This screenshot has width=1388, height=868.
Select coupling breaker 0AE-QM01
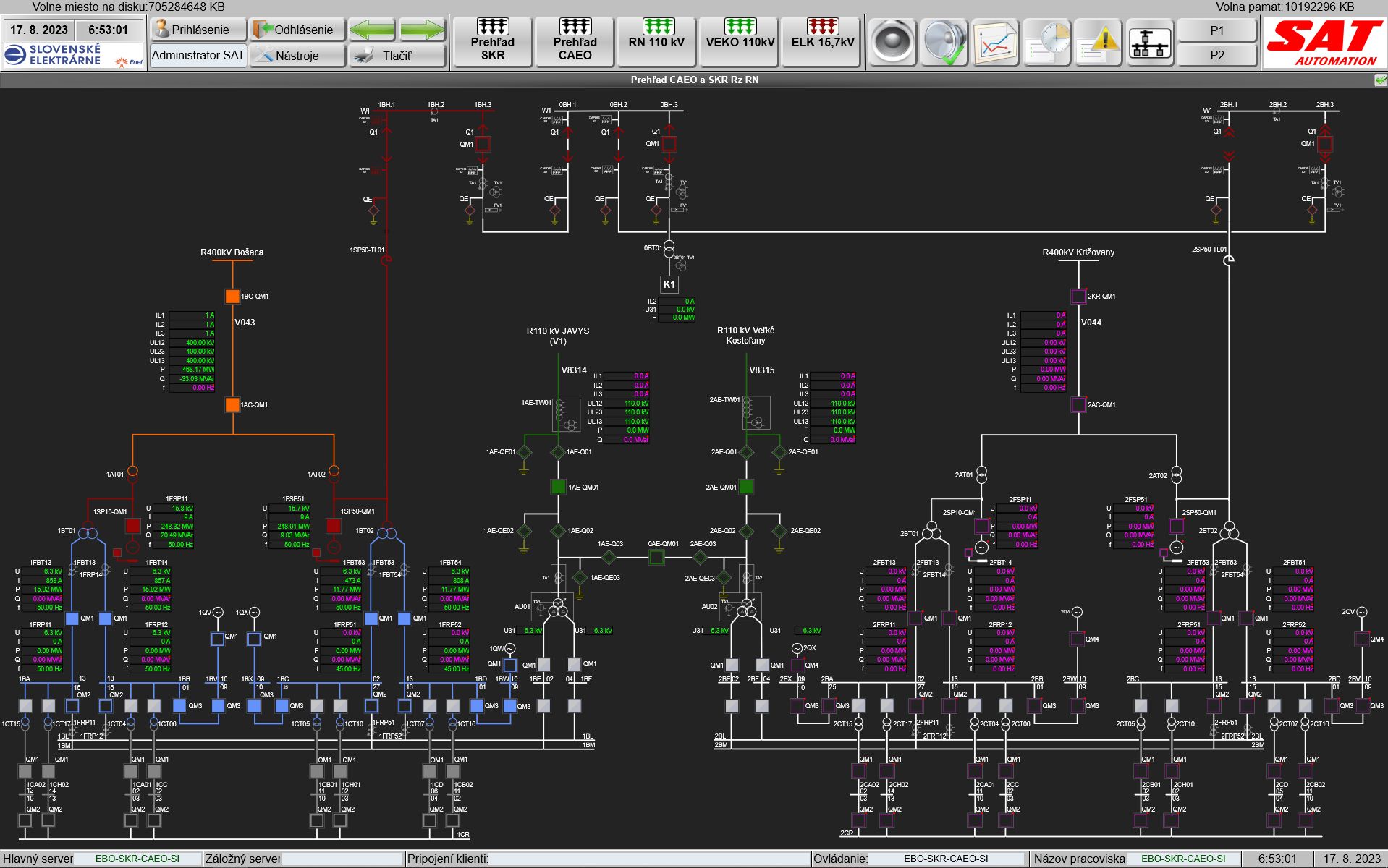click(x=656, y=557)
